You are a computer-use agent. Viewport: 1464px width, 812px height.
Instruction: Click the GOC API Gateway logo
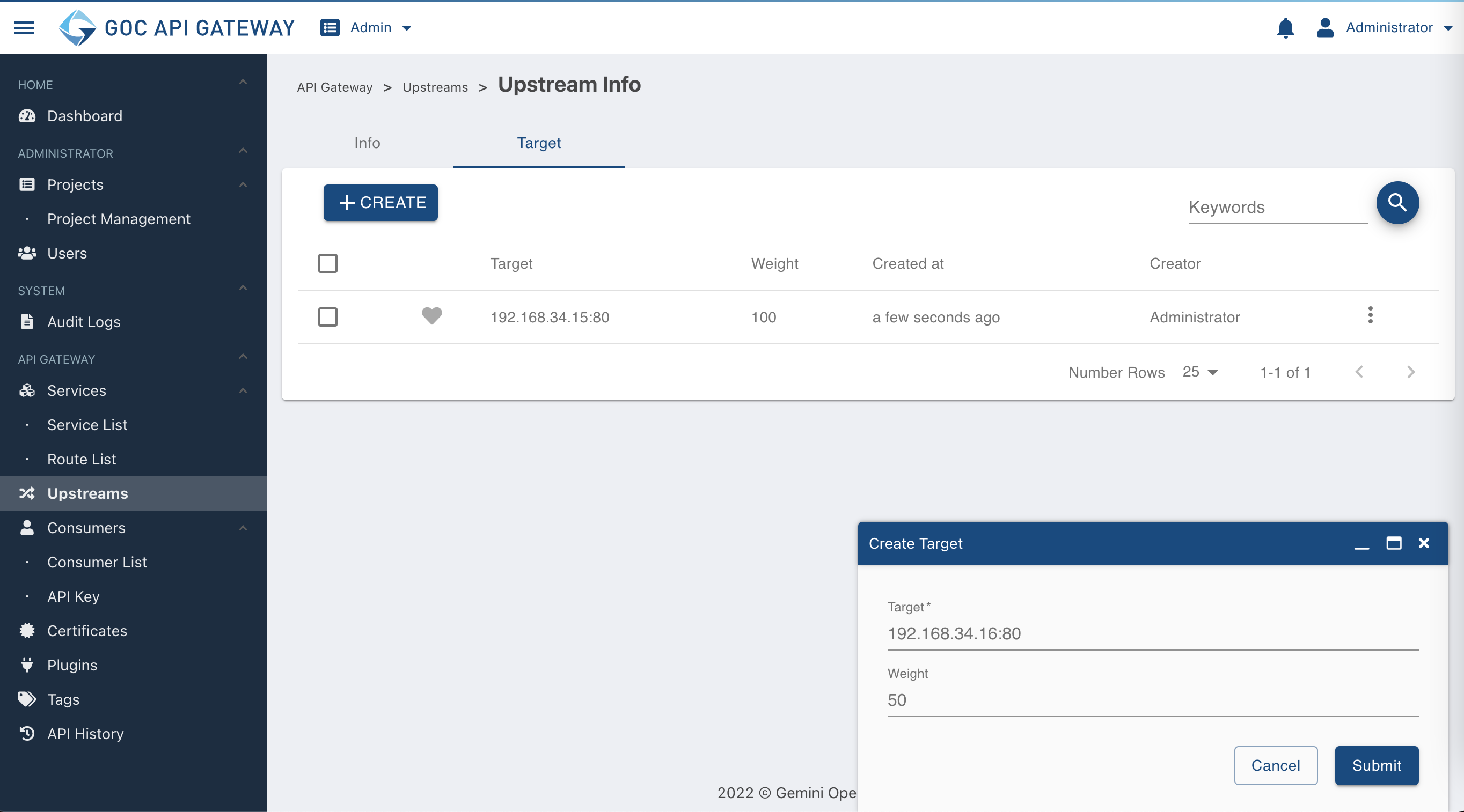(177, 27)
